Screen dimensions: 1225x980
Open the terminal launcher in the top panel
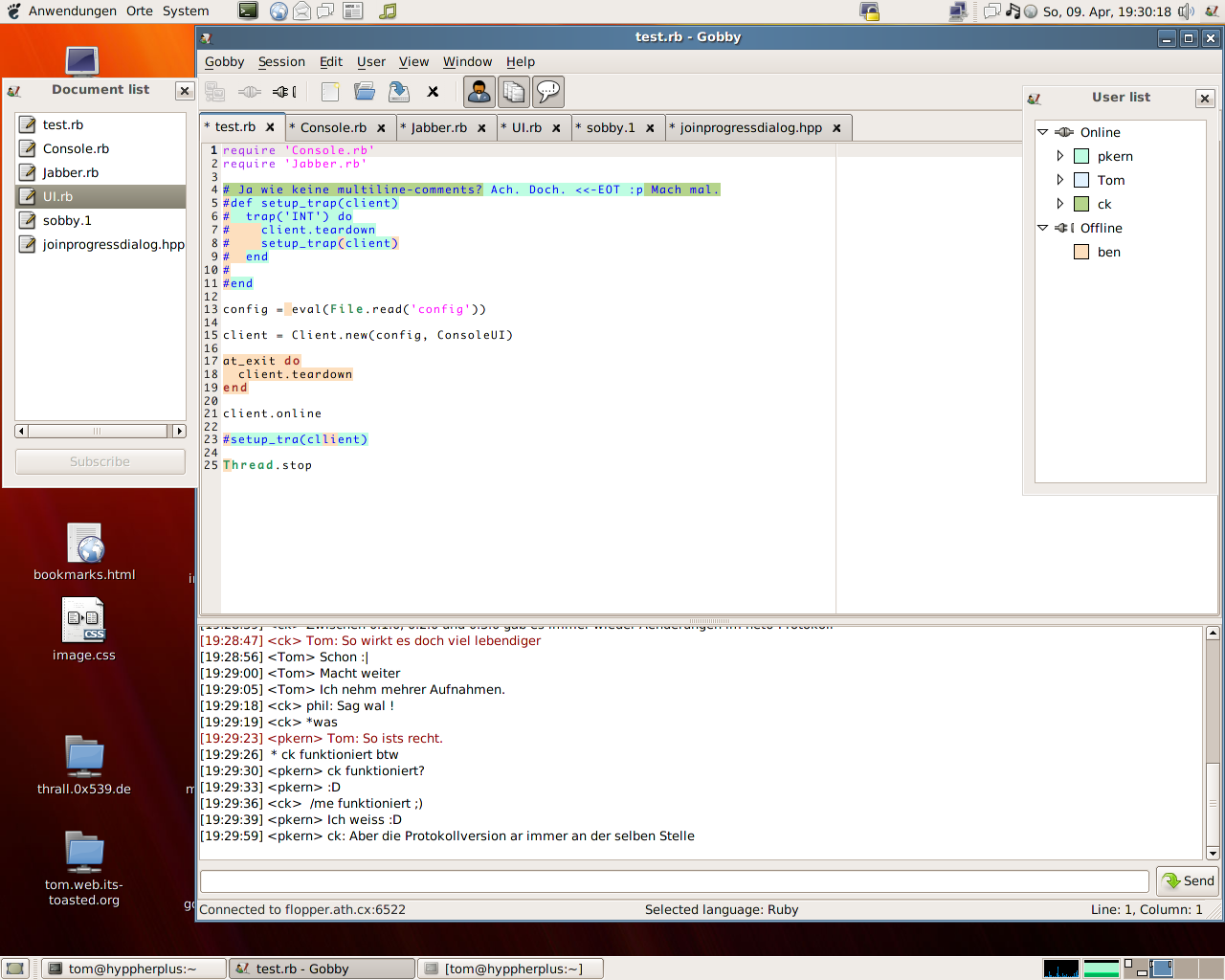248,11
